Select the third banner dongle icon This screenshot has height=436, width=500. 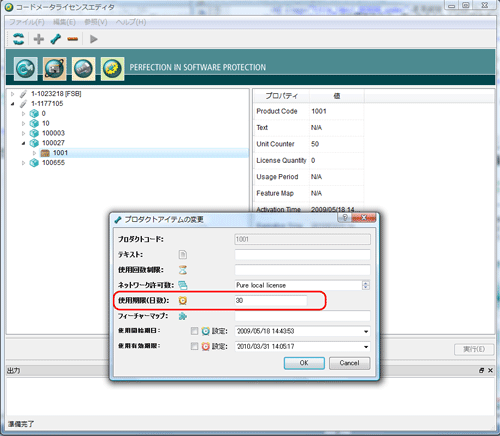pyautogui.click(x=84, y=69)
